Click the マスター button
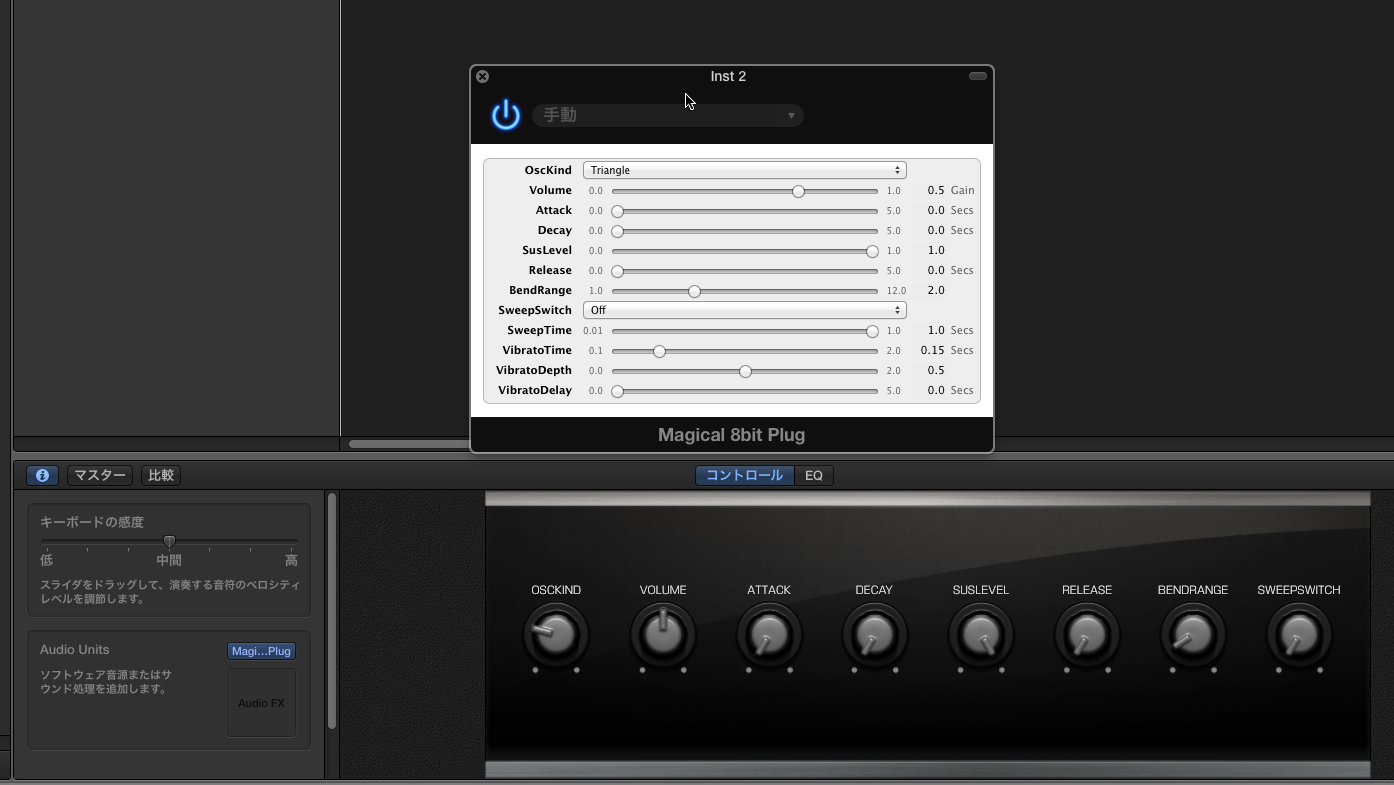This screenshot has height=785, width=1394. pos(100,476)
